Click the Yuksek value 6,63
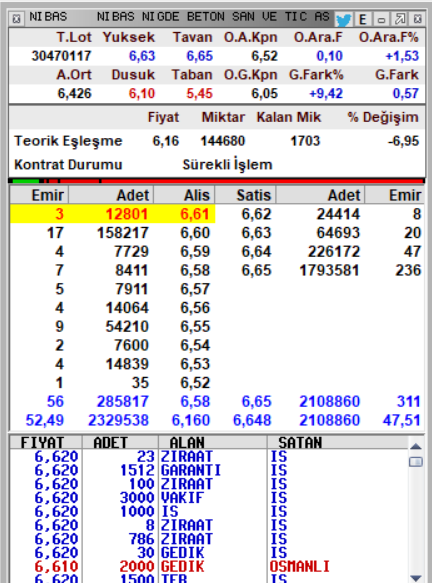This screenshot has width=432, height=583. point(142,56)
